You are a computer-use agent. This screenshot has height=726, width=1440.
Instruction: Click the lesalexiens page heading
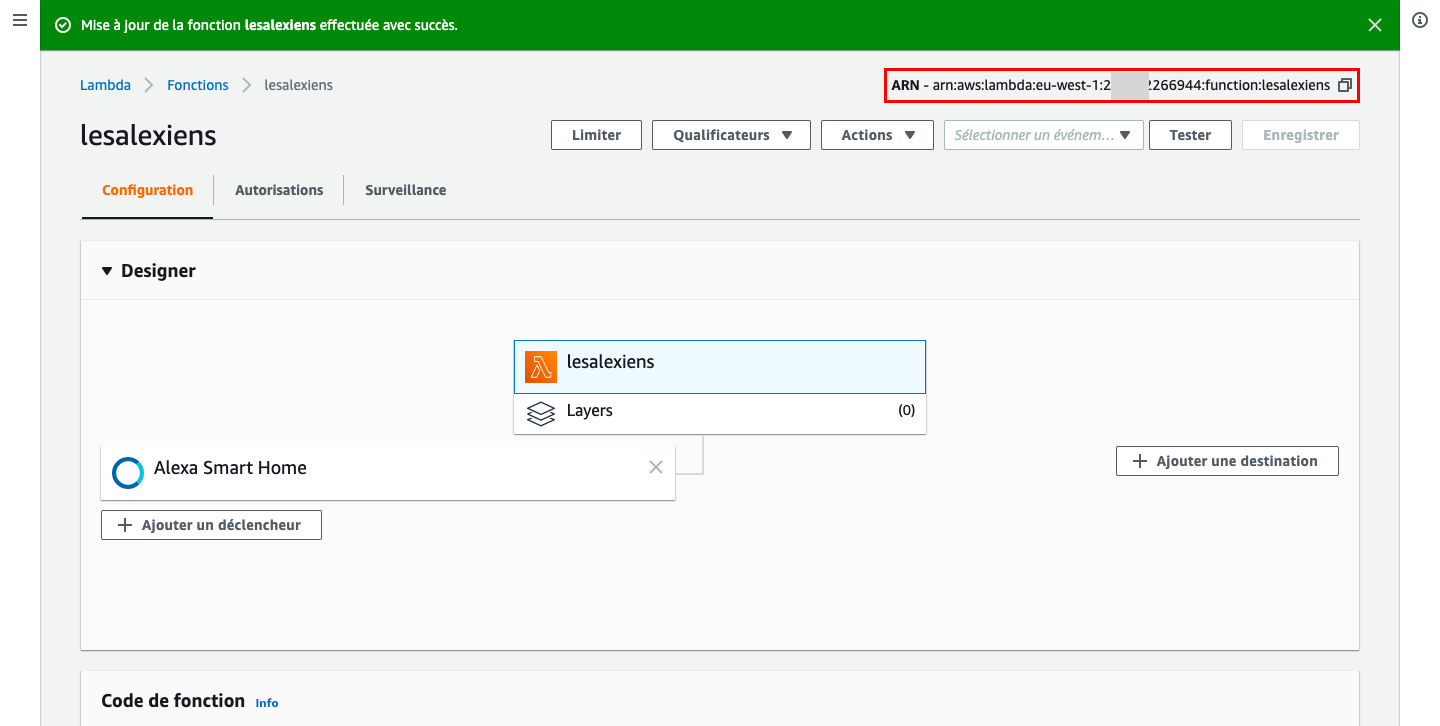148,135
